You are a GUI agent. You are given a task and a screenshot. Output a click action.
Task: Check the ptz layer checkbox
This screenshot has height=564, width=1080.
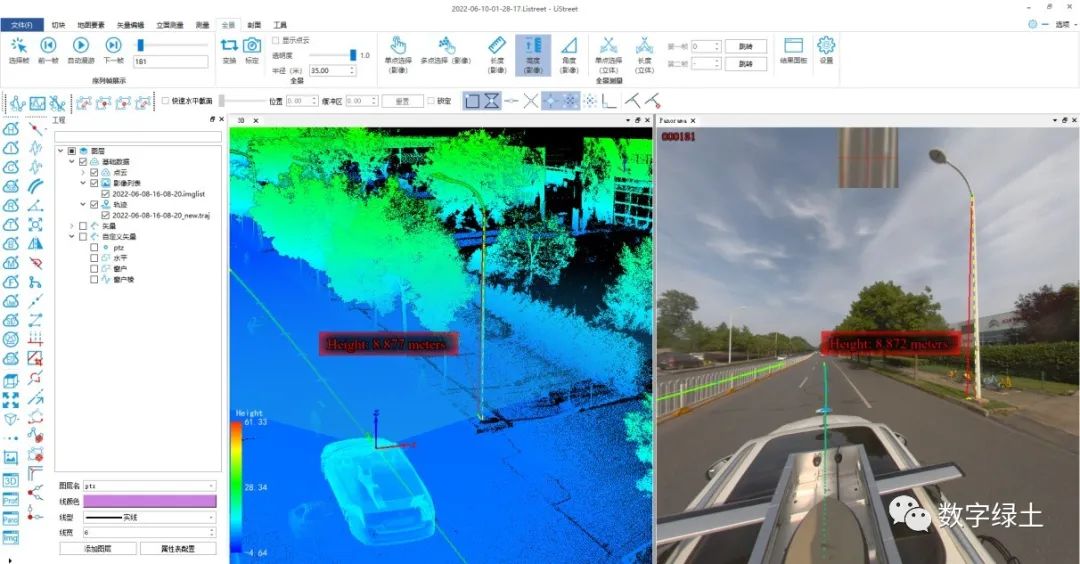[94, 247]
